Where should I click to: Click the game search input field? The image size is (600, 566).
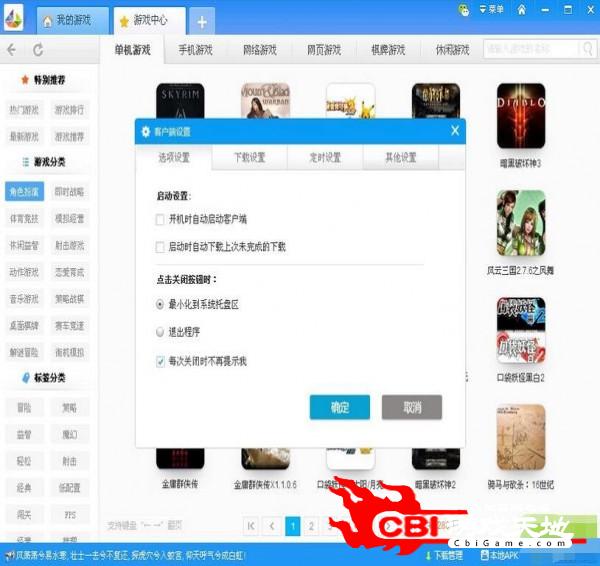534,49
